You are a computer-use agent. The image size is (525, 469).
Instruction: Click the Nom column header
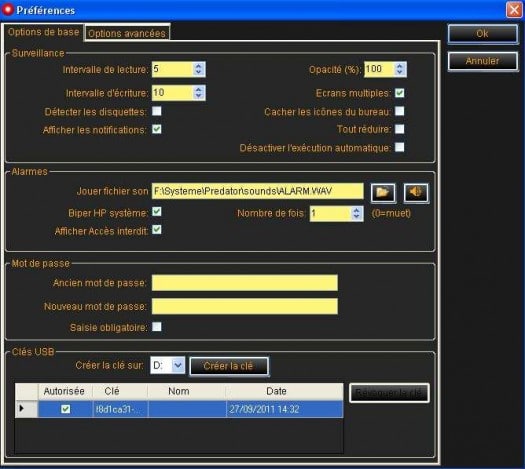[x=186, y=391]
